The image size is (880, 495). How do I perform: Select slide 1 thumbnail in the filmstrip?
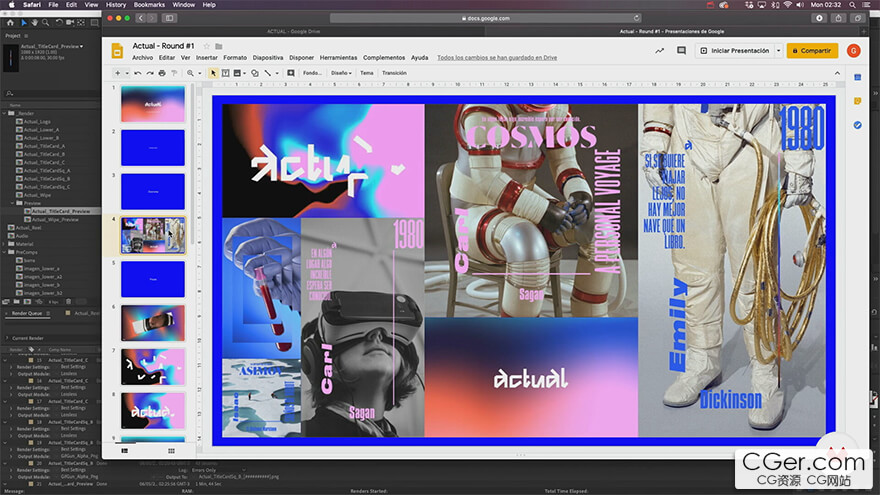(153, 104)
